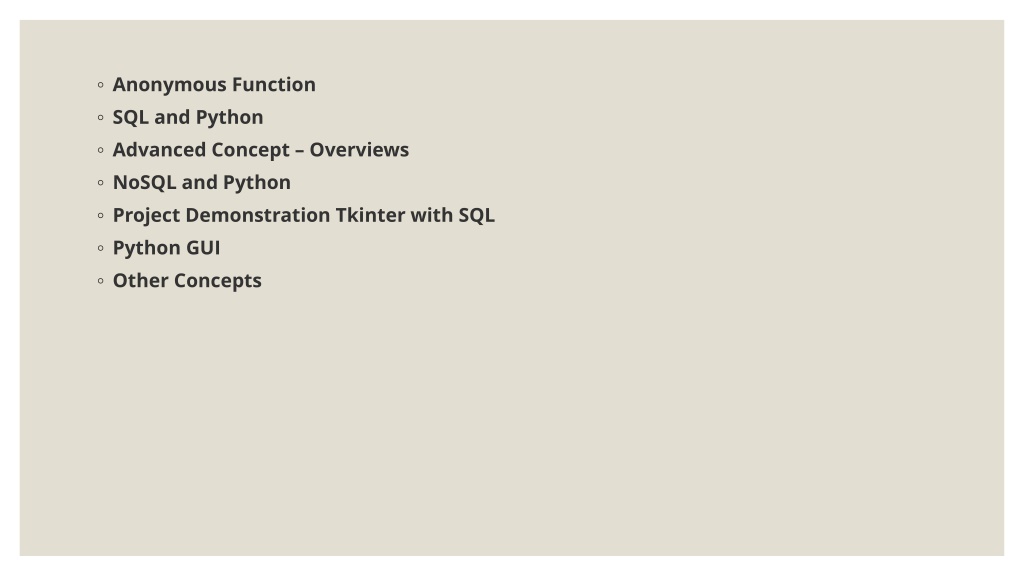Click the word Overviews

tap(359, 150)
